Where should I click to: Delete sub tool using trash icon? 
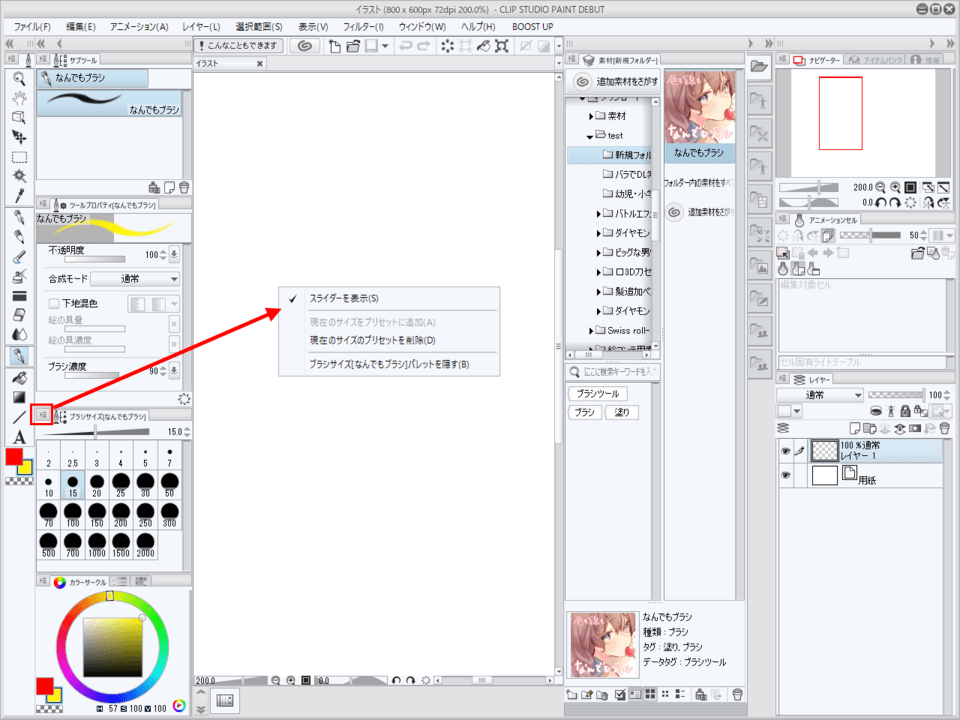pos(184,187)
